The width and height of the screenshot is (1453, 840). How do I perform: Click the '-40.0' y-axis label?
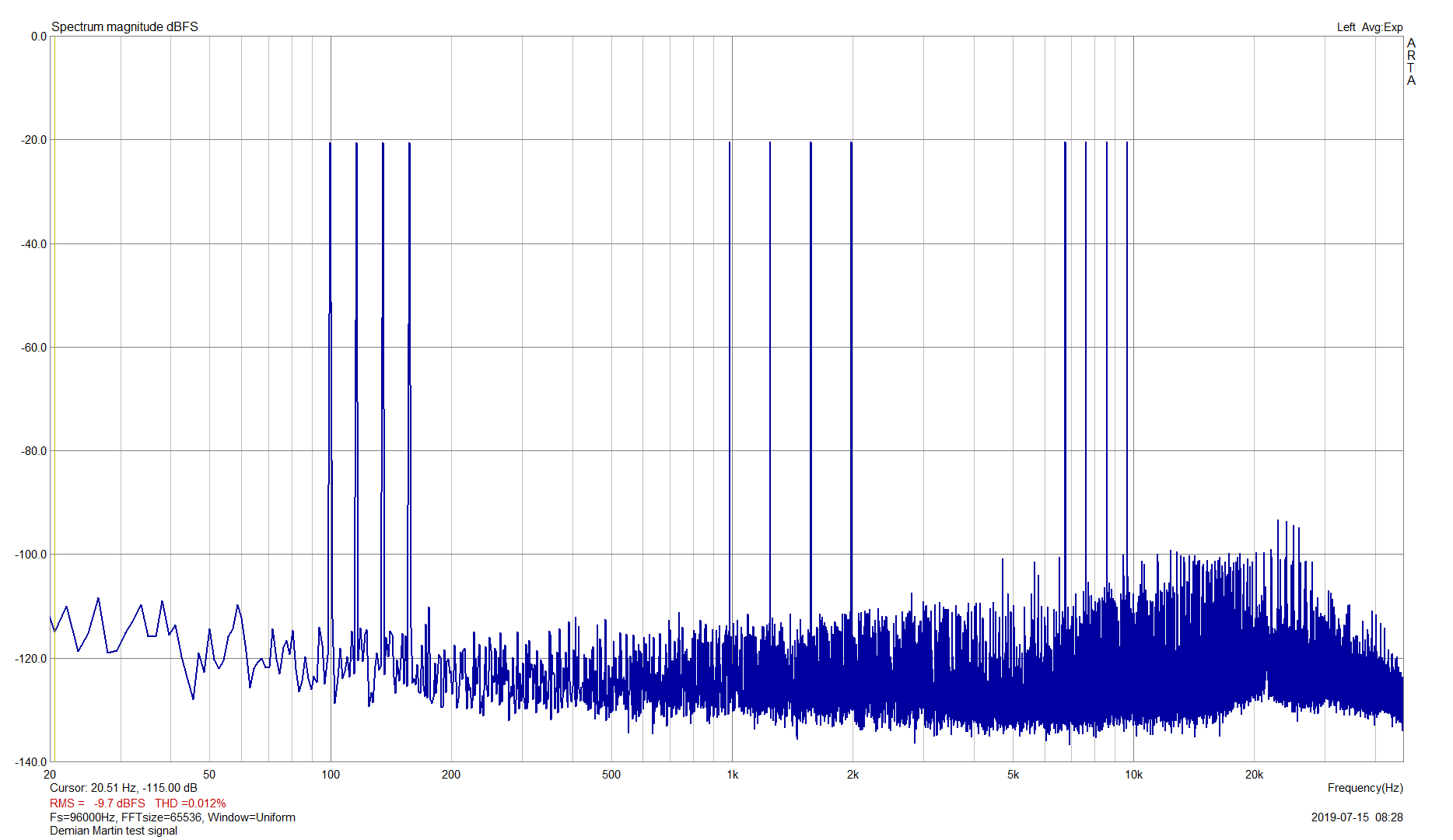click(x=34, y=244)
